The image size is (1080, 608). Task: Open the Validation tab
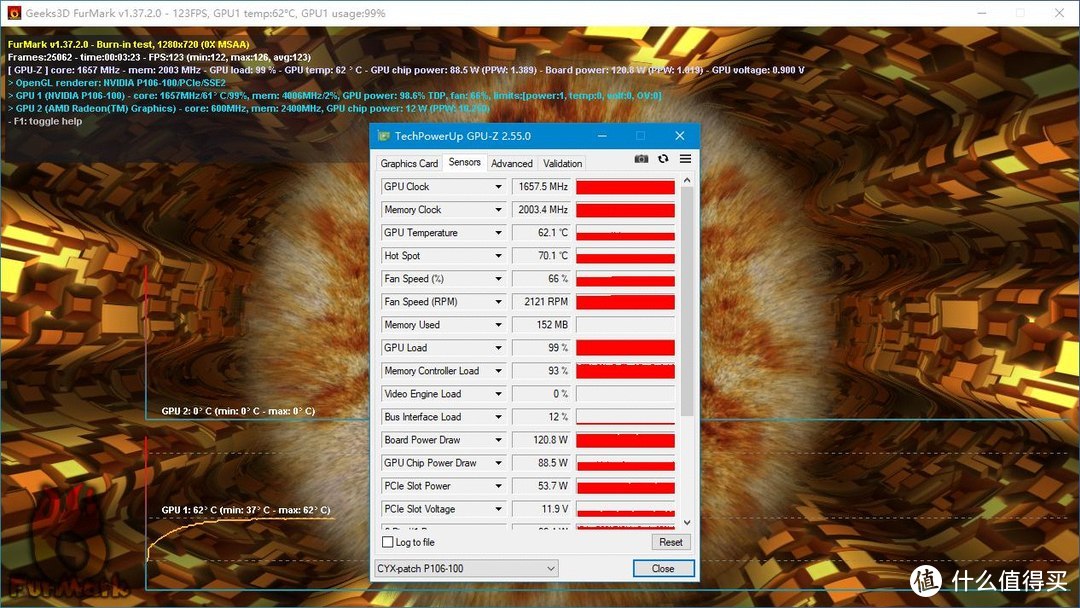(562, 163)
